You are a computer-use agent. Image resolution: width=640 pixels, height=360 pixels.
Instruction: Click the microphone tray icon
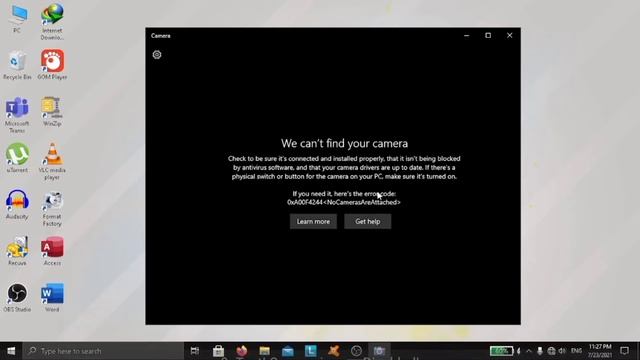pos(540,351)
